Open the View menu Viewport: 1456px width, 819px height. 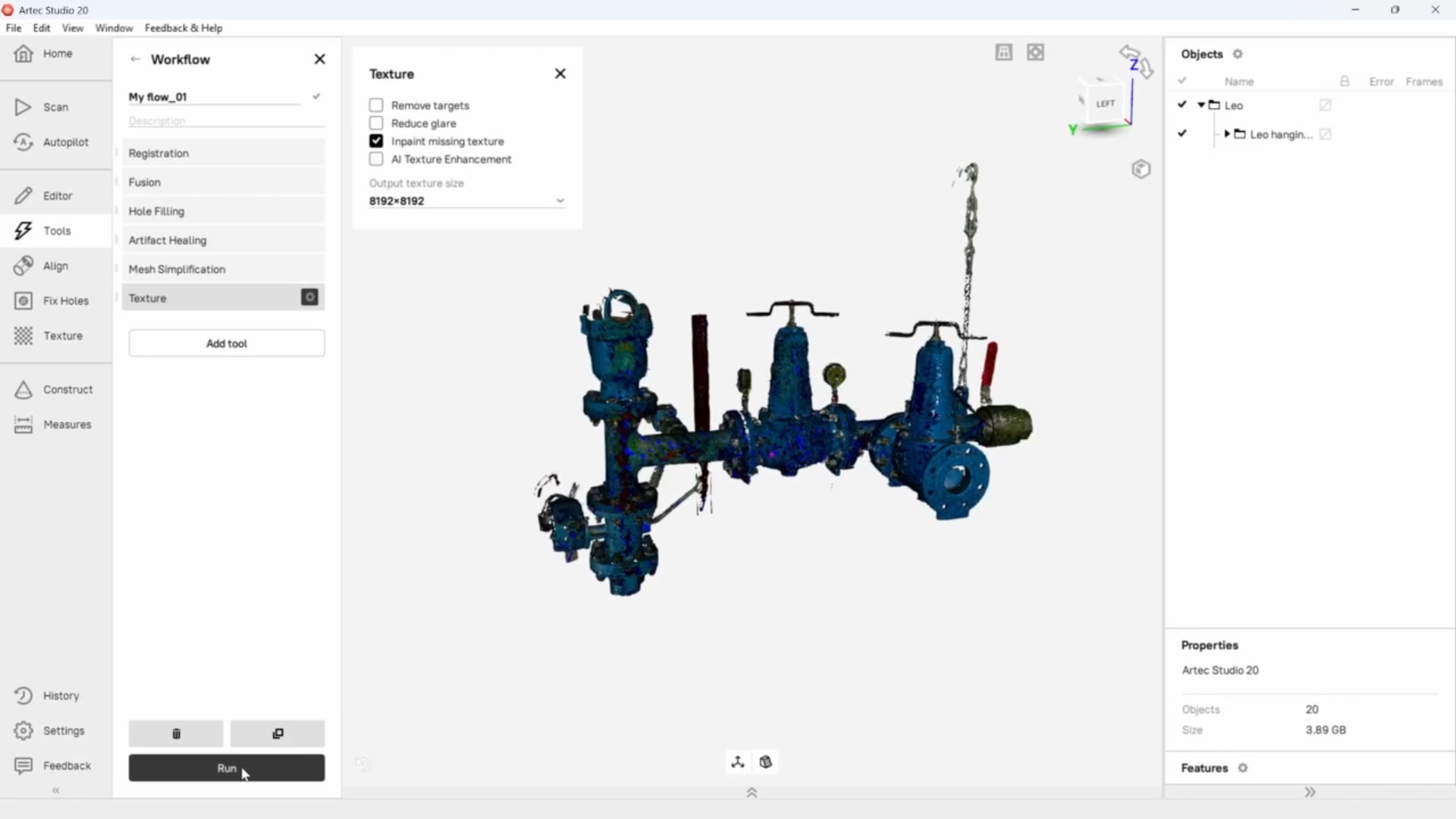tap(73, 28)
